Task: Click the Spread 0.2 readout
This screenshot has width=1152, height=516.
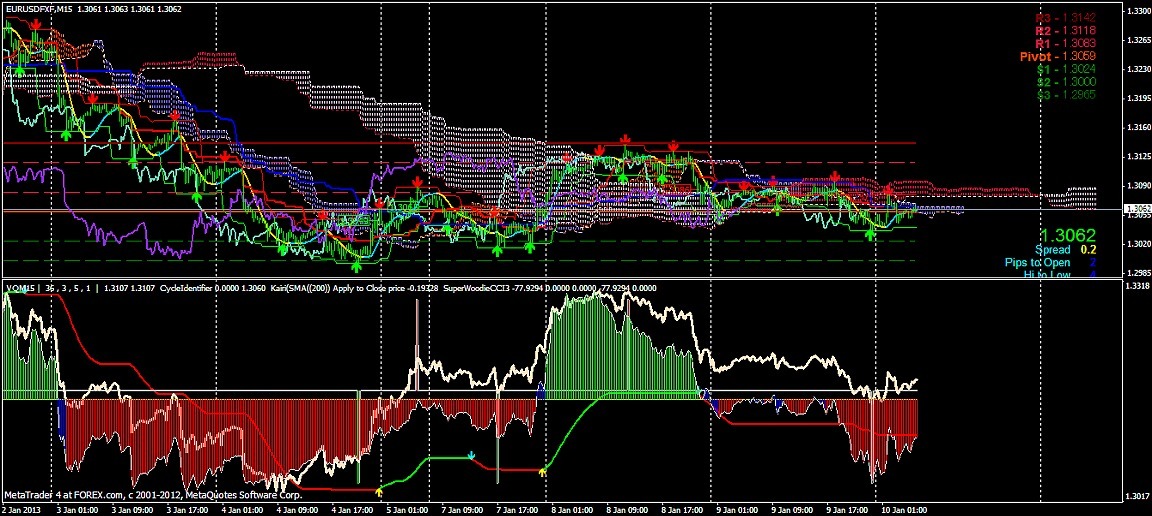Action: [1066, 249]
